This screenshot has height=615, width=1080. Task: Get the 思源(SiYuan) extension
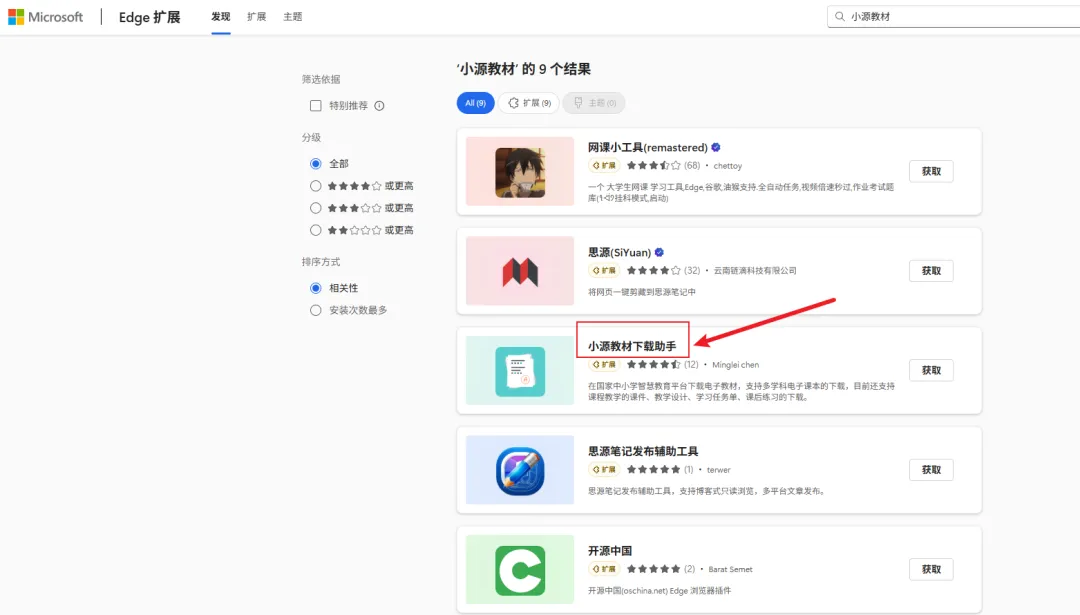[931, 271]
